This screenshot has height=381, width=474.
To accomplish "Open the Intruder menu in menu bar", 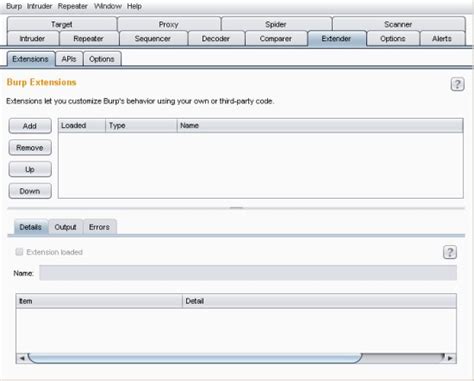I will click(x=39, y=6).
